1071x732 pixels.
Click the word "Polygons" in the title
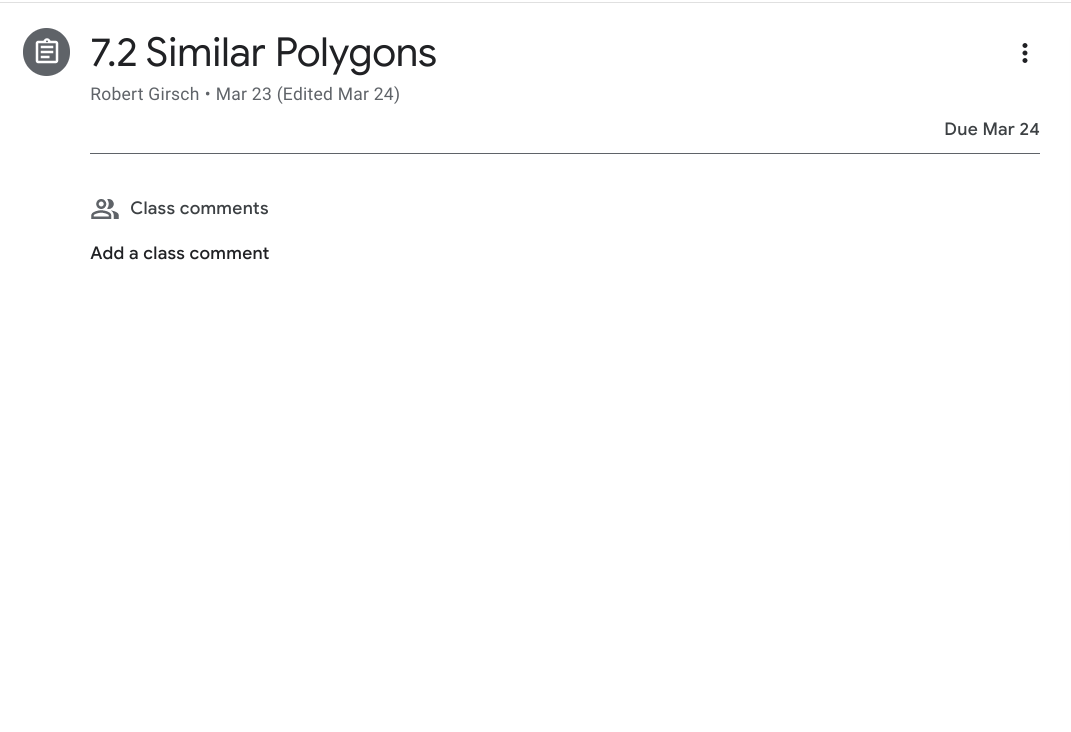[x=356, y=53]
